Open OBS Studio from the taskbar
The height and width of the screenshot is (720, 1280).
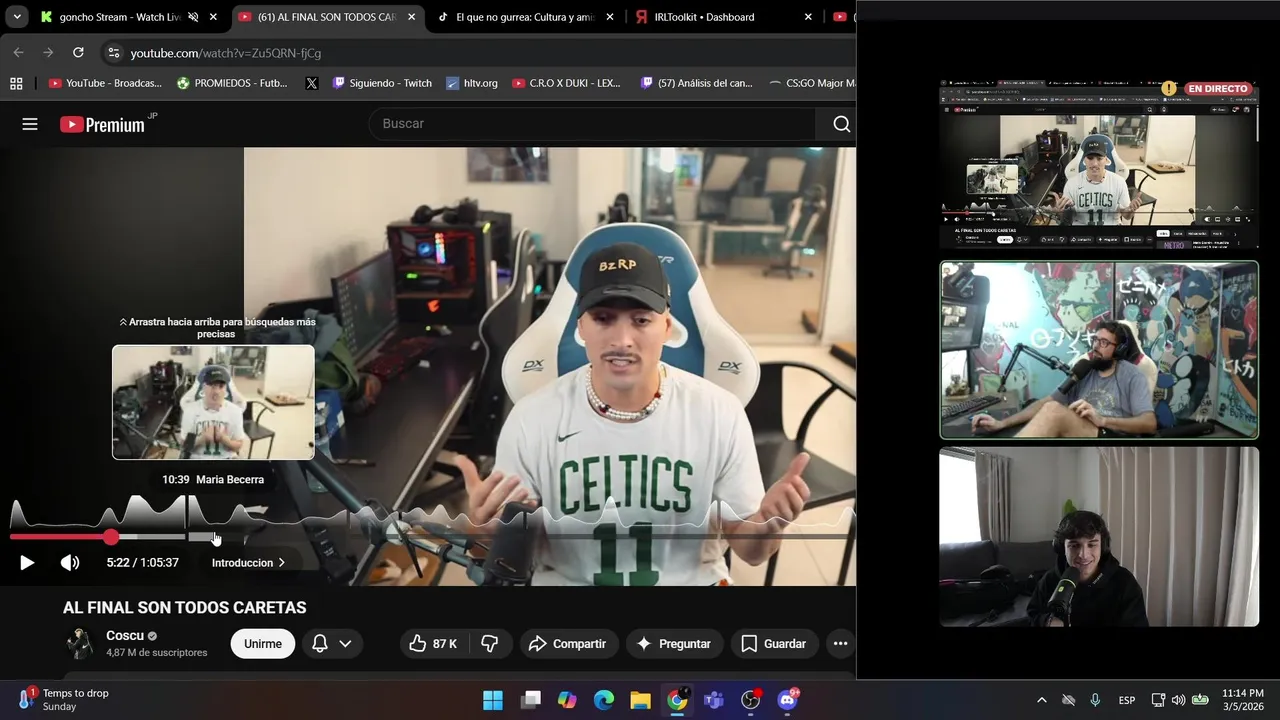pyautogui.click(x=751, y=700)
